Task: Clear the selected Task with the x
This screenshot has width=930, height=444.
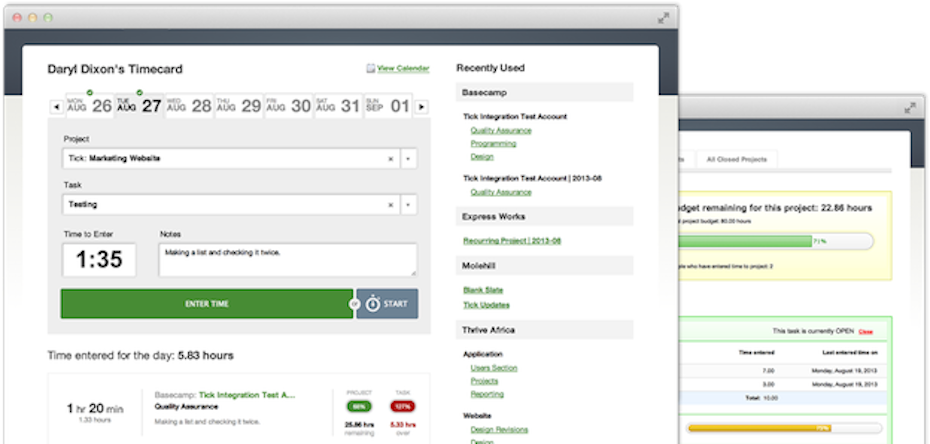Action: [391, 204]
